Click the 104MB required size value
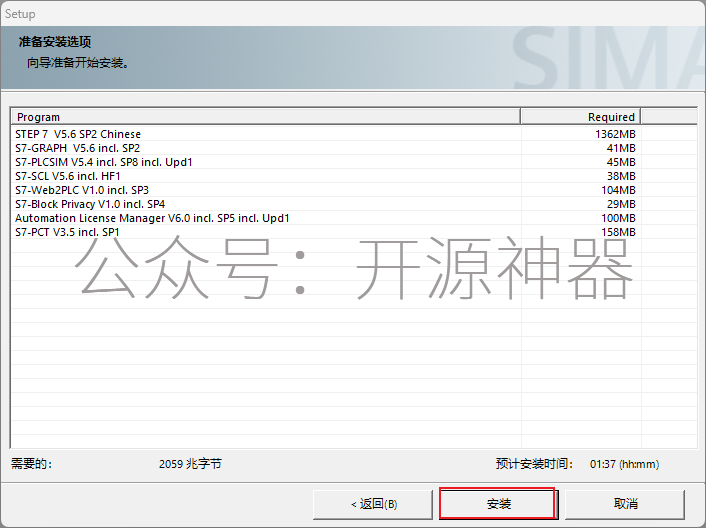This screenshot has height=528, width=706. (x=618, y=190)
